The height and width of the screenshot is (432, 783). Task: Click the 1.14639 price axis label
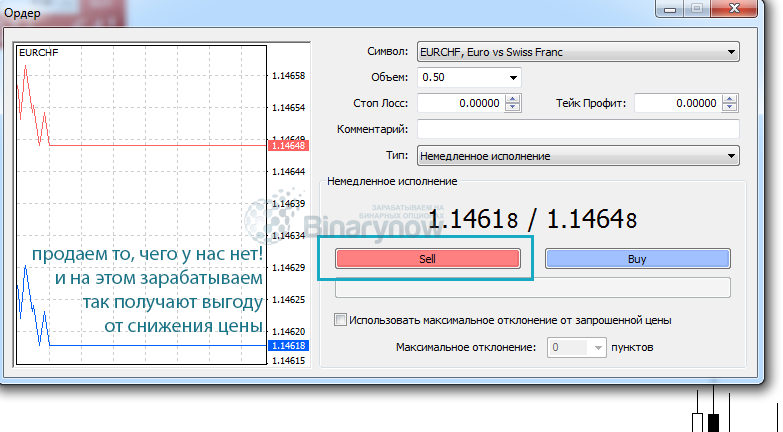tap(289, 204)
